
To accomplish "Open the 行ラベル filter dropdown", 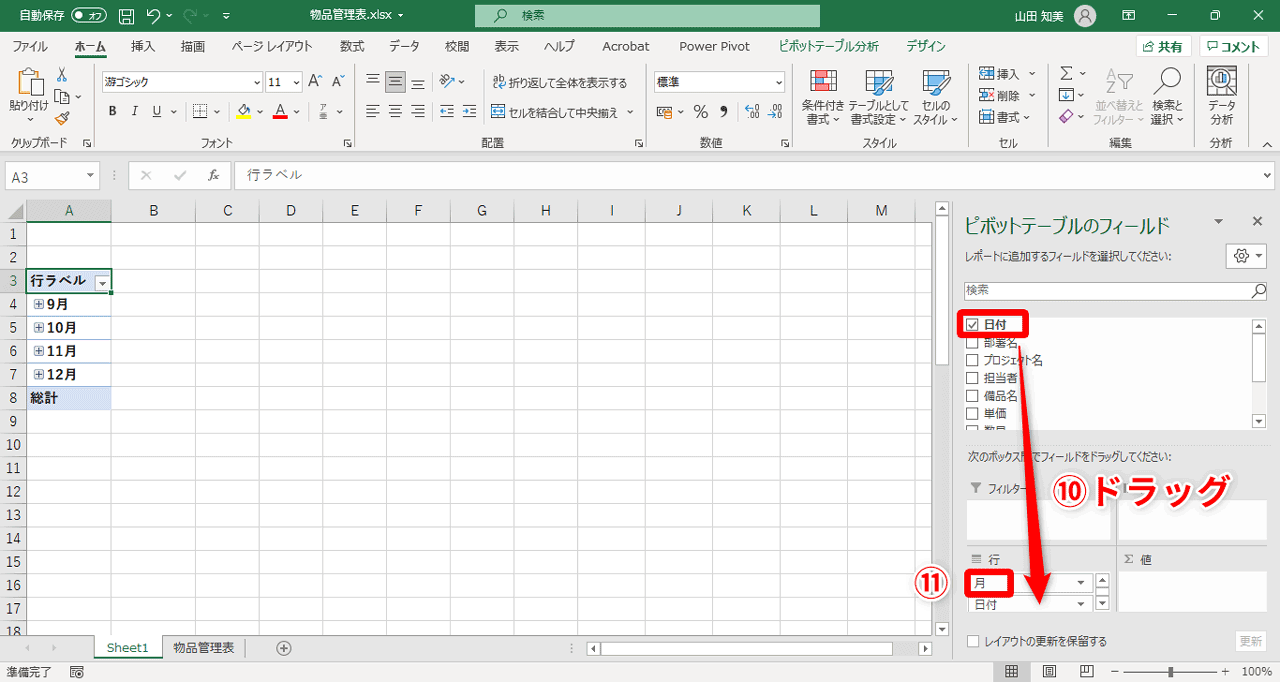I will click(x=101, y=283).
